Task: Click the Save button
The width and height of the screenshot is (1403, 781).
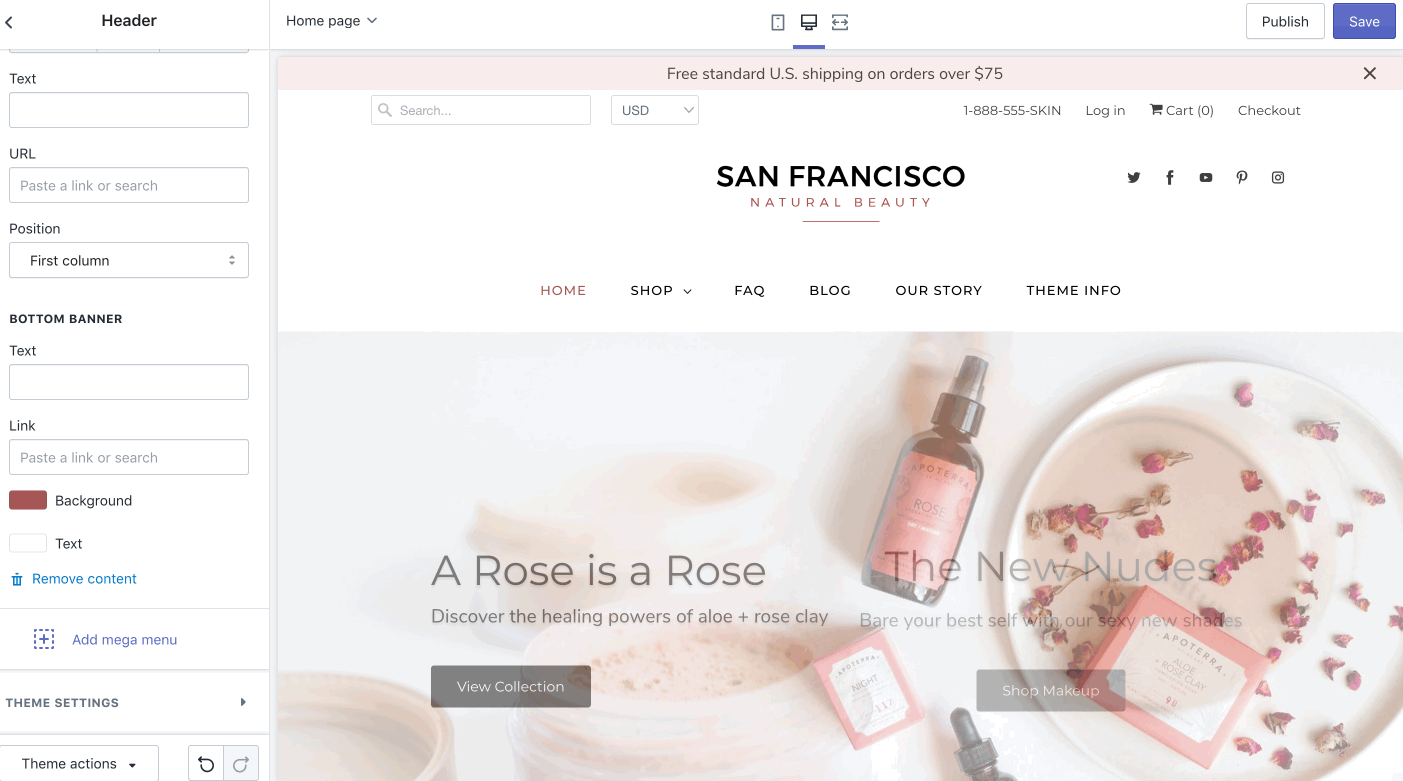Action: [x=1364, y=21]
